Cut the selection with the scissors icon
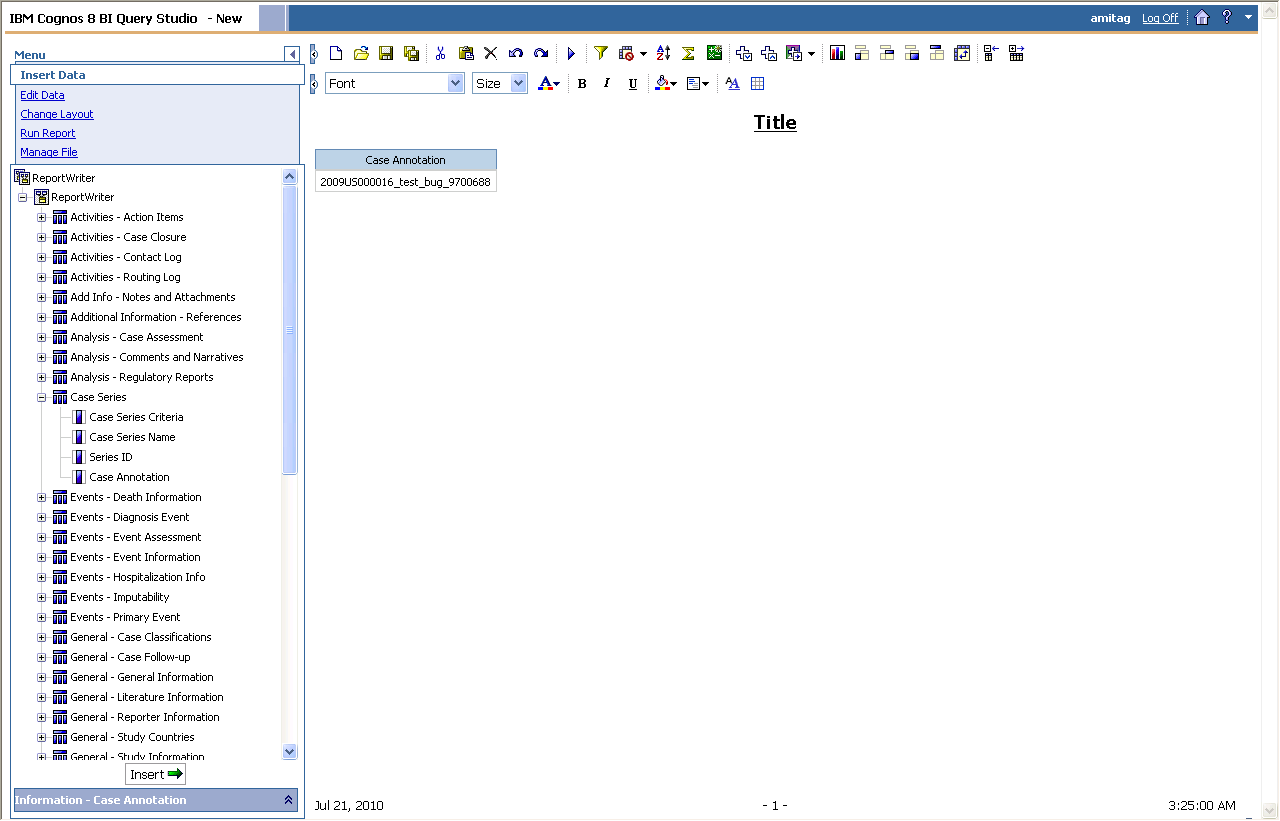This screenshot has height=821, width=1280. coord(440,53)
